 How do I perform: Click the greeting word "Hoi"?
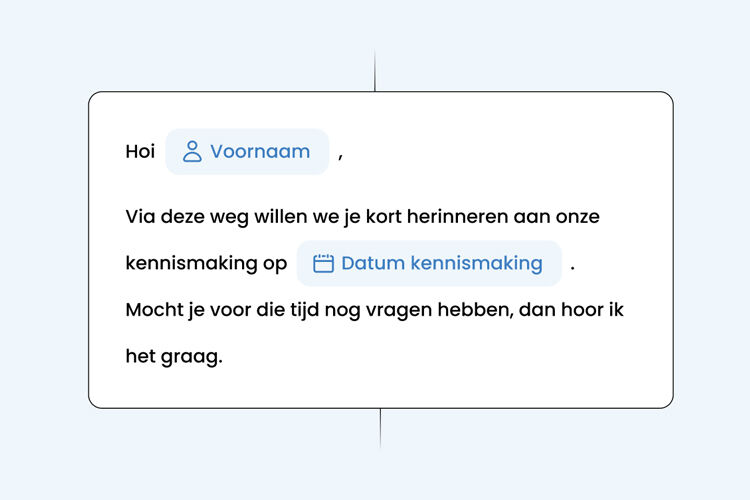point(140,152)
